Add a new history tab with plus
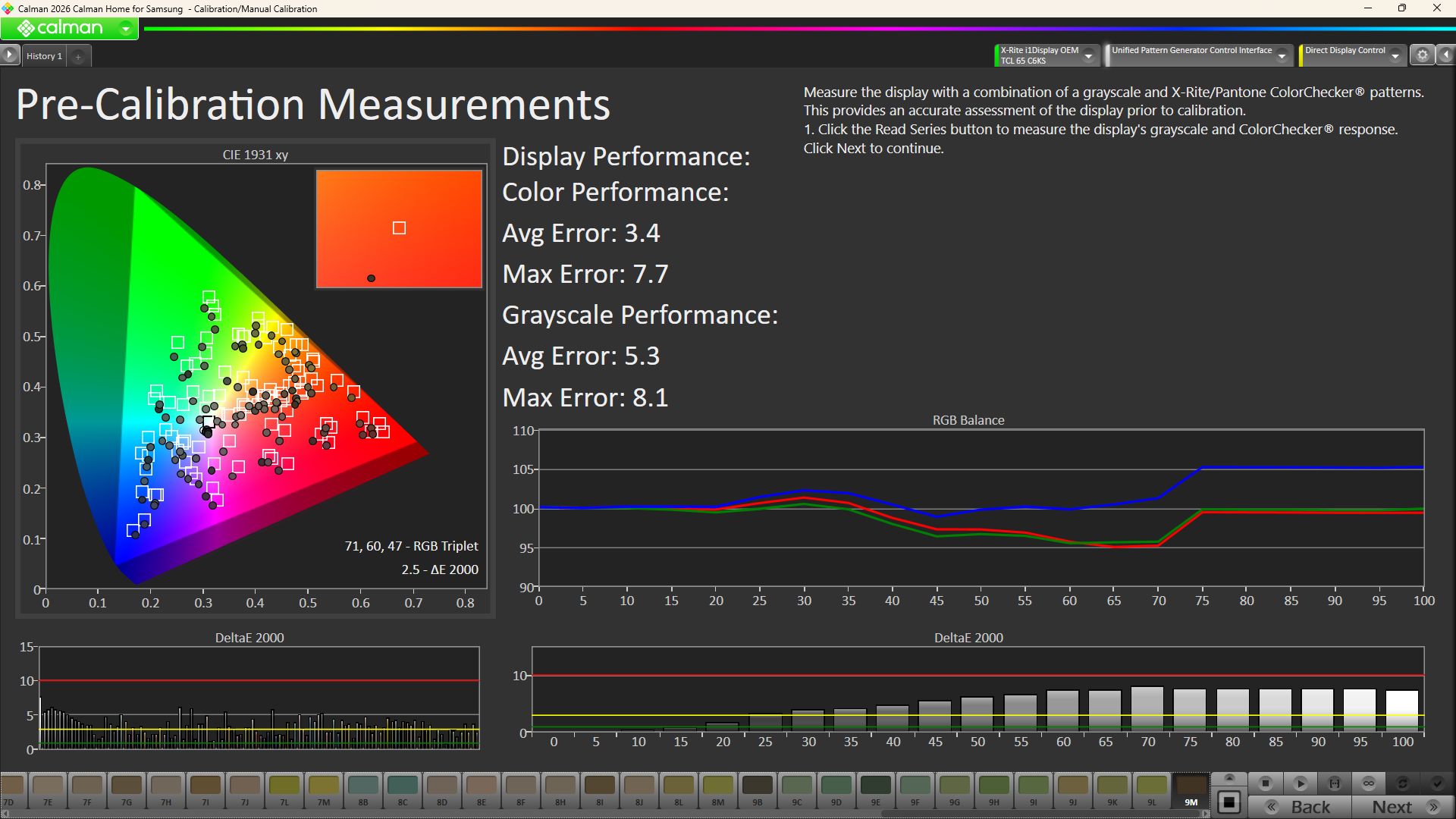Screen dimensions: 1456x819 (x=78, y=57)
